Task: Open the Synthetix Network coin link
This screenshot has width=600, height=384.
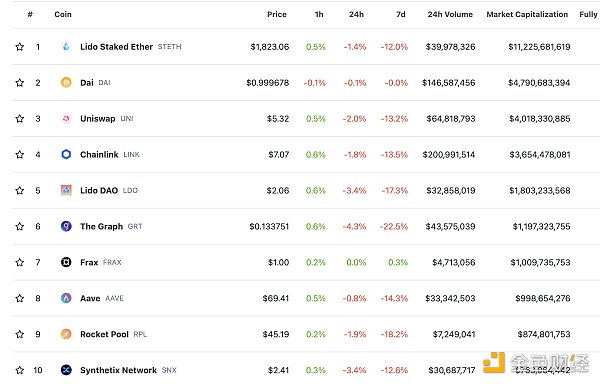Action: pyautogui.click(x=118, y=370)
